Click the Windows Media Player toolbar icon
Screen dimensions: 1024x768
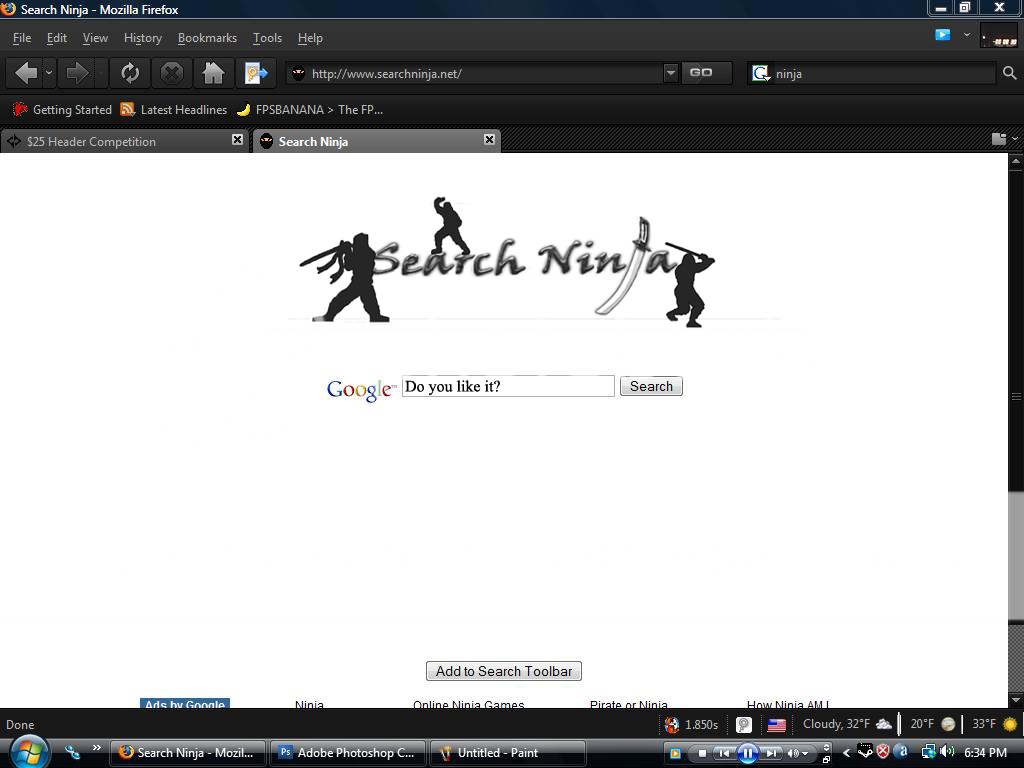pos(675,753)
